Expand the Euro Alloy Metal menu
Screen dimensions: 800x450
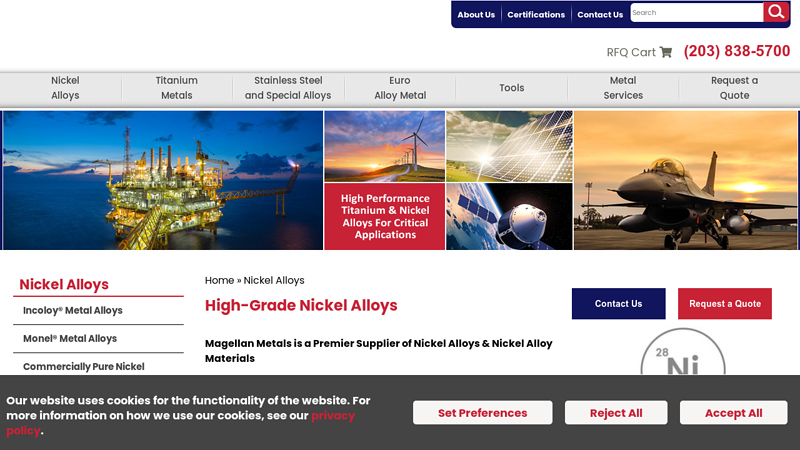click(x=400, y=88)
